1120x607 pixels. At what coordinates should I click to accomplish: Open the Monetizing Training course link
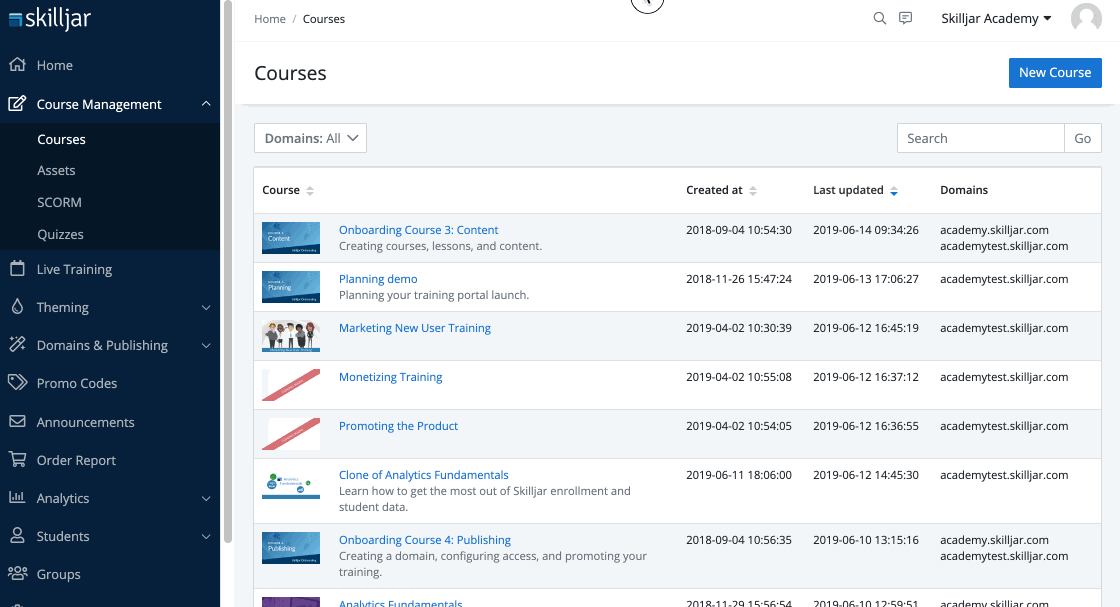pos(390,377)
